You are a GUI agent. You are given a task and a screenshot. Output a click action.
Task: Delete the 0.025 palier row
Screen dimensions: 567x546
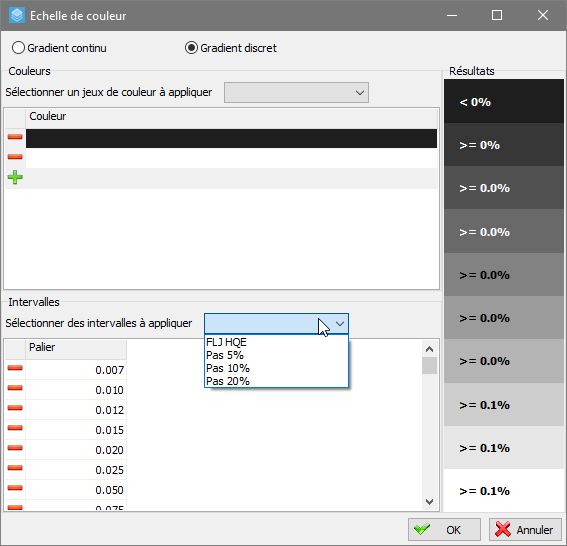[15, 468]
